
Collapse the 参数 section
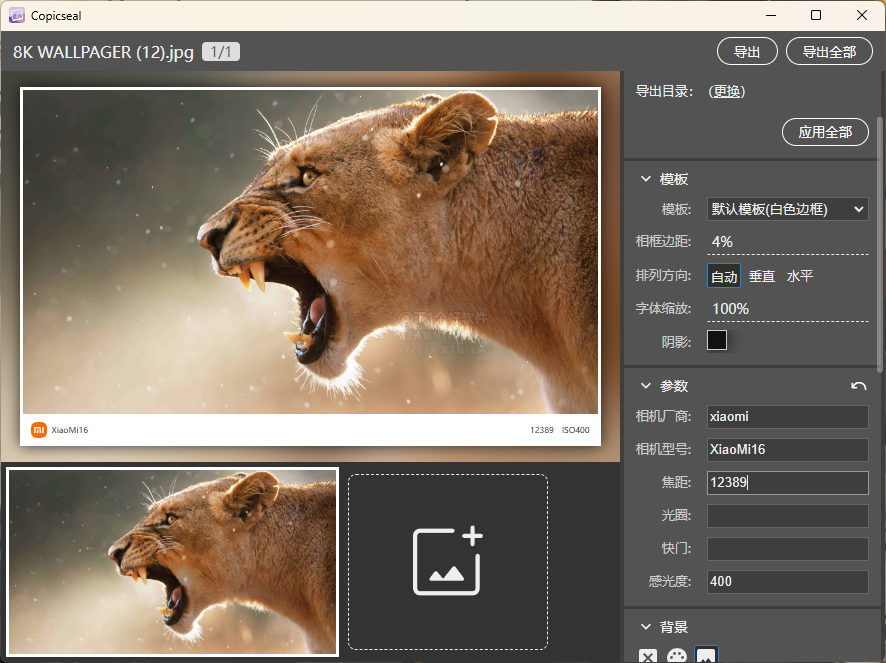(x=646, y=386)
